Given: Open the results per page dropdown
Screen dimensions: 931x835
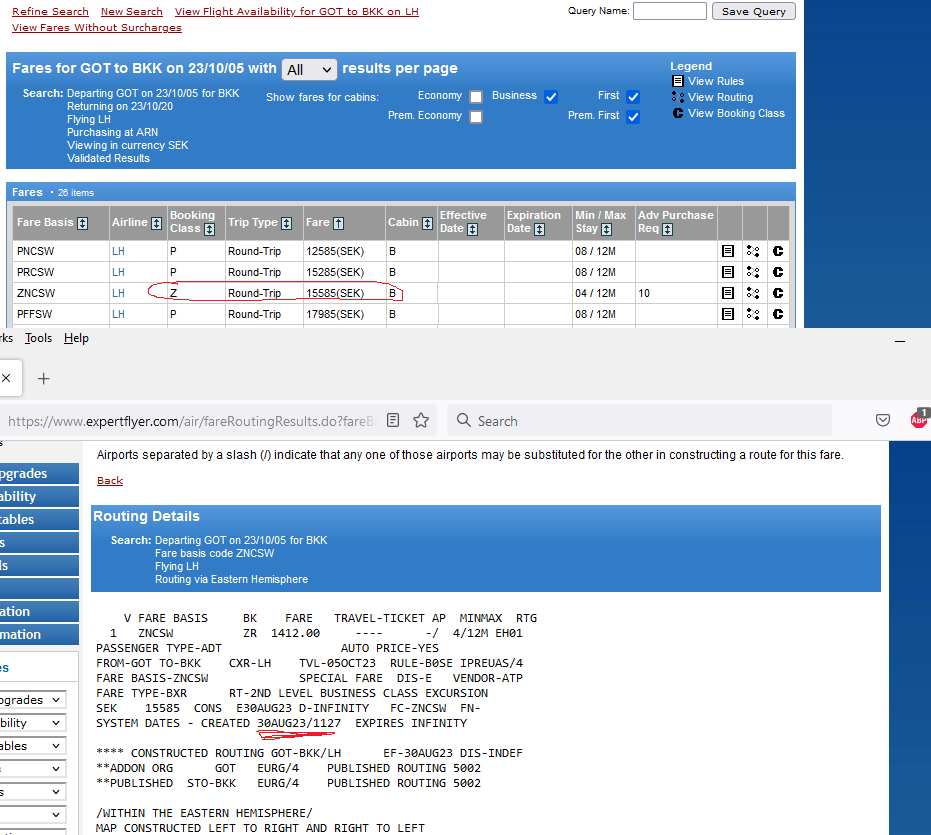Looking at the screenshot, I should (x=309, y=70).
